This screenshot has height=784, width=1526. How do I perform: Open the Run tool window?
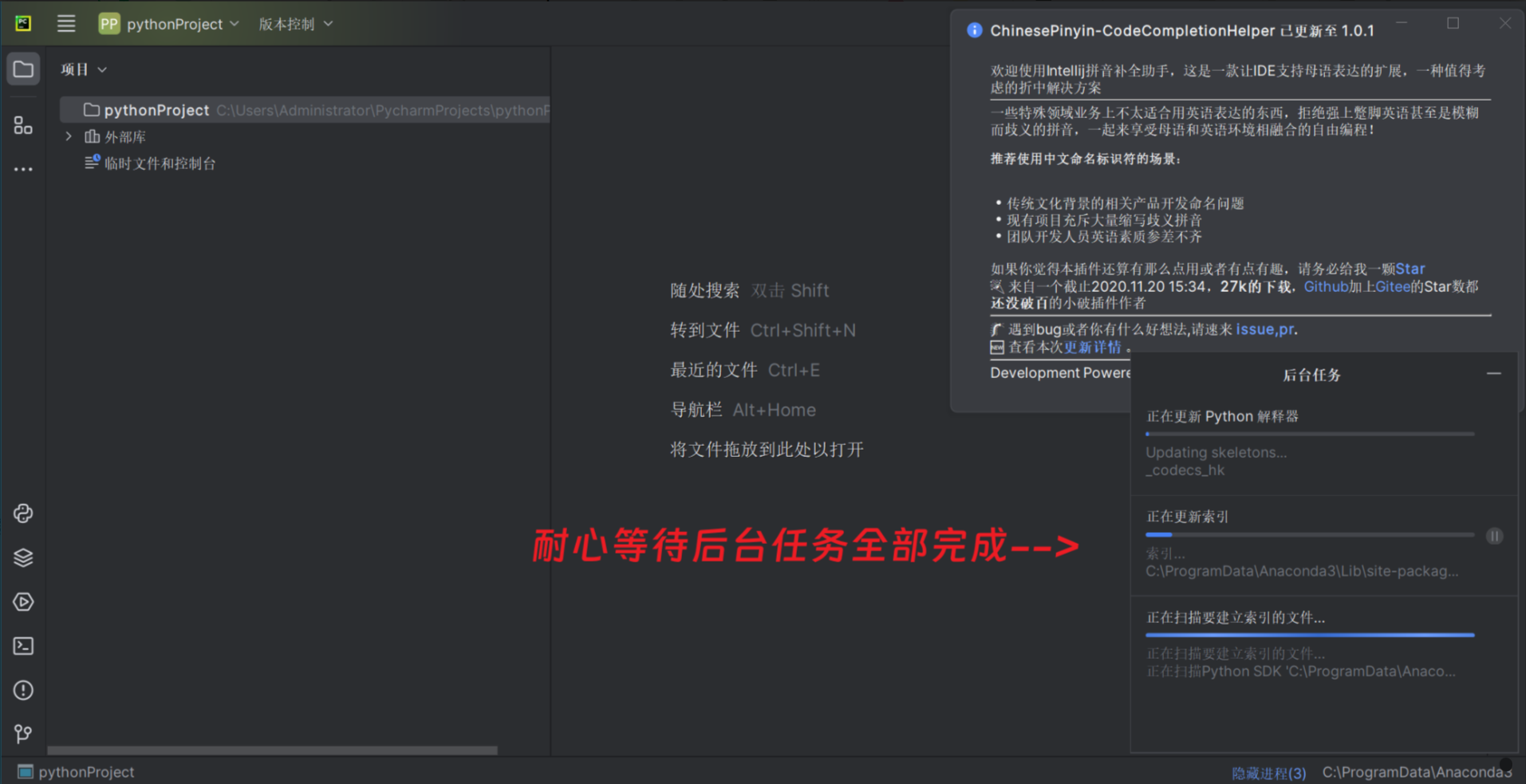[x=23, y=601]
